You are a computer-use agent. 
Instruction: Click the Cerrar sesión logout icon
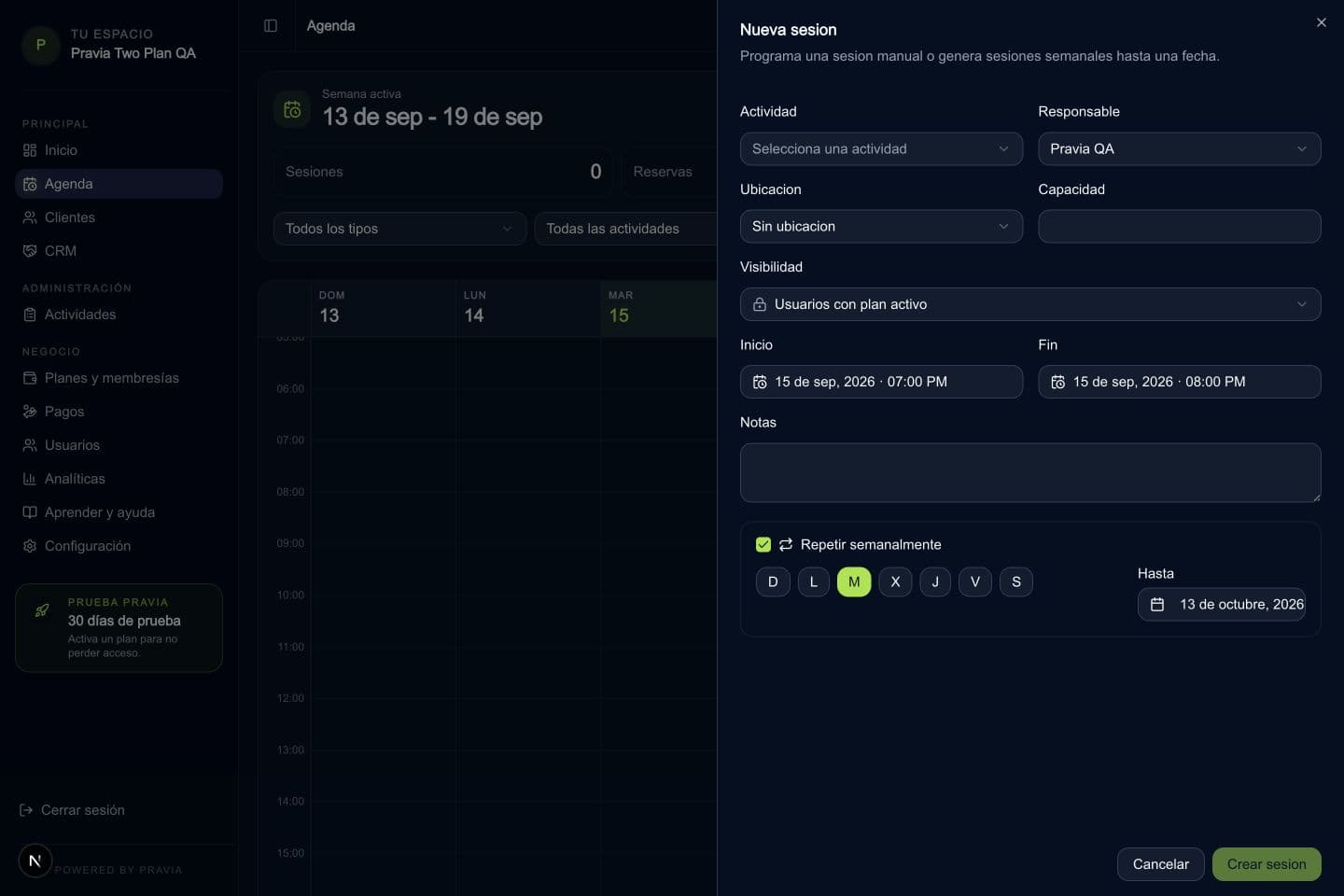[26, 810]
